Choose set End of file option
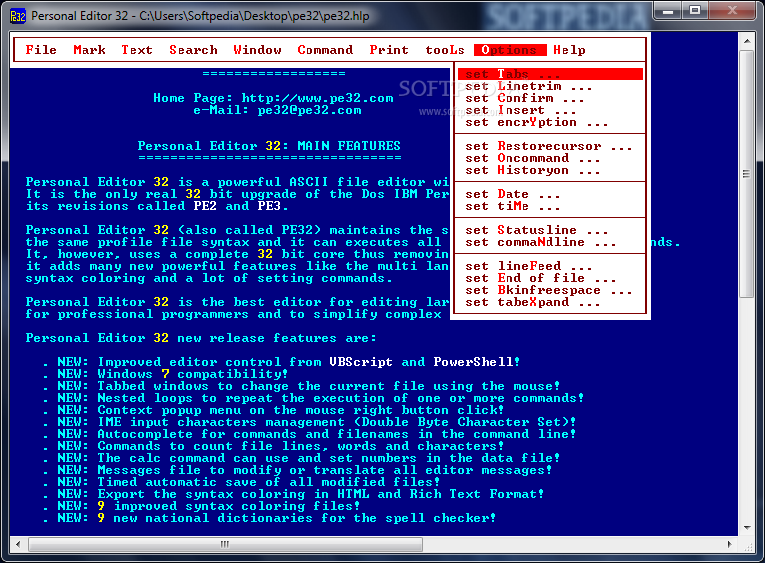This screenshot has height=563, width=765. 550,278
